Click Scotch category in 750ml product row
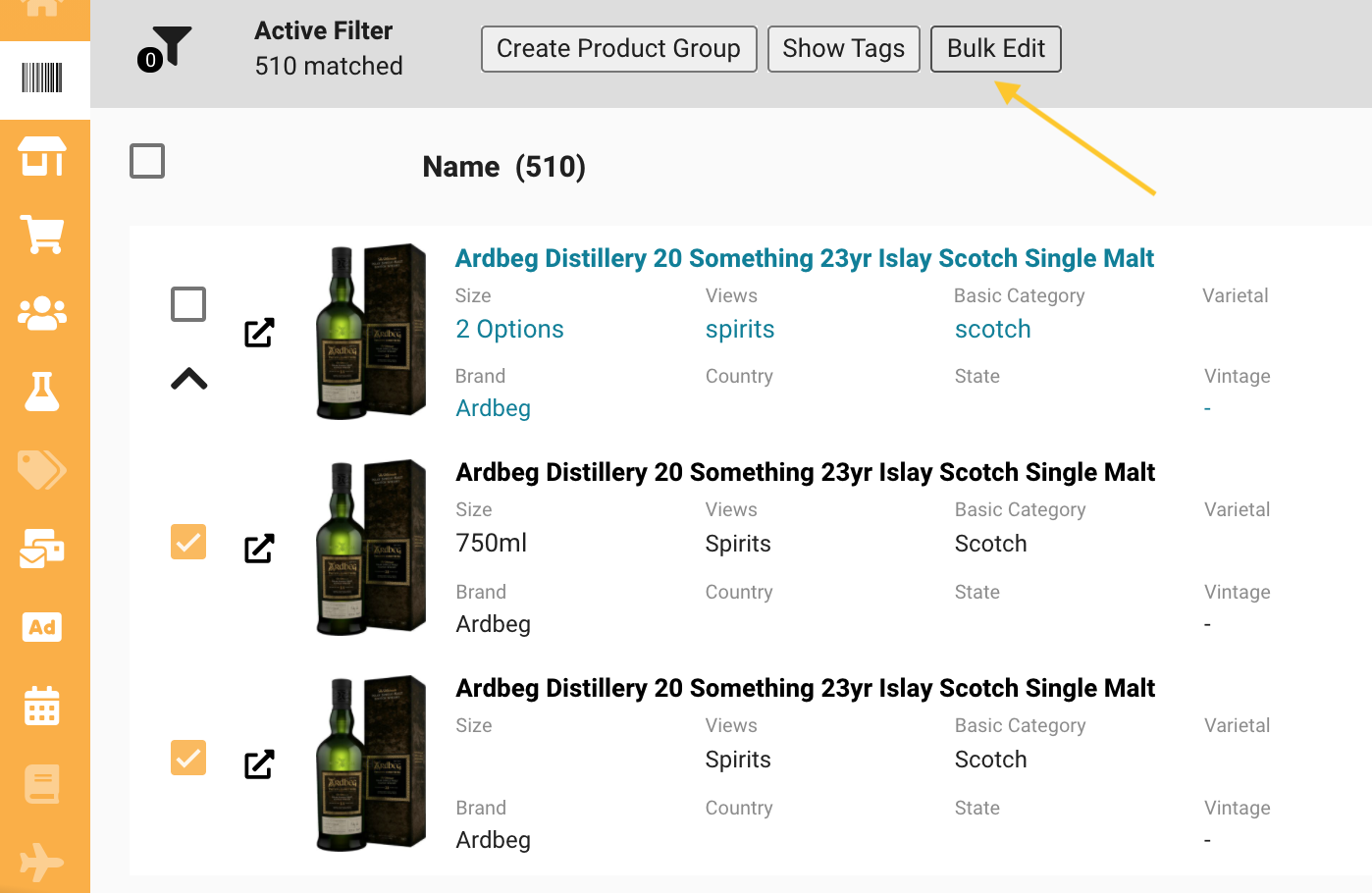 pyautogui.click(x=991, y=544)
